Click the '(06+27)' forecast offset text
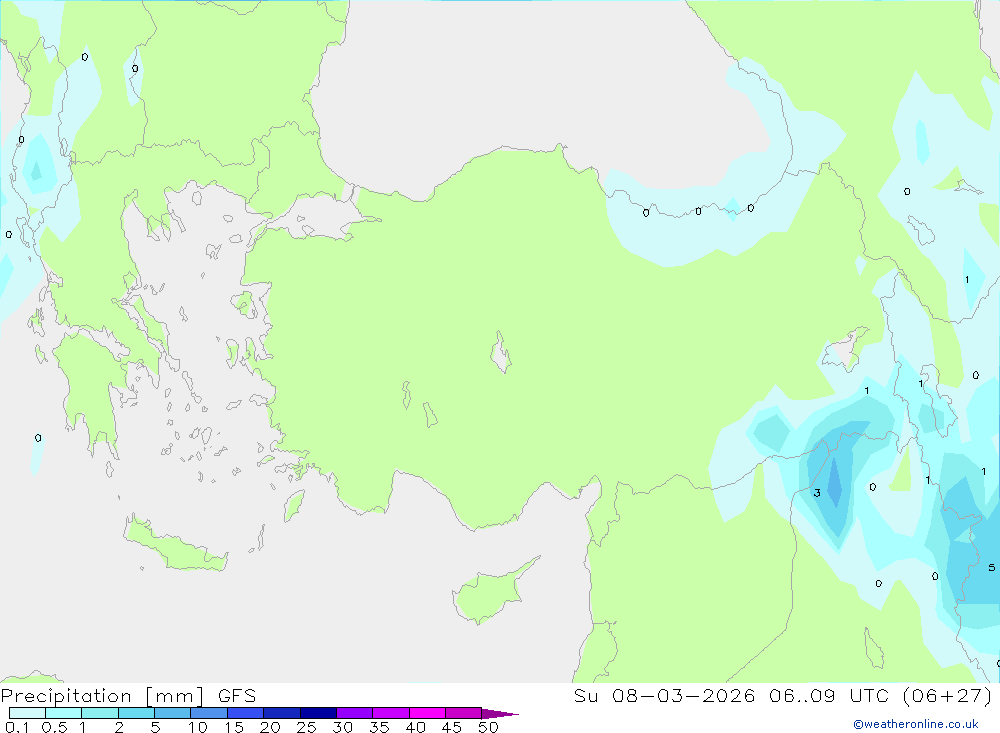 [x=948, y=696]
